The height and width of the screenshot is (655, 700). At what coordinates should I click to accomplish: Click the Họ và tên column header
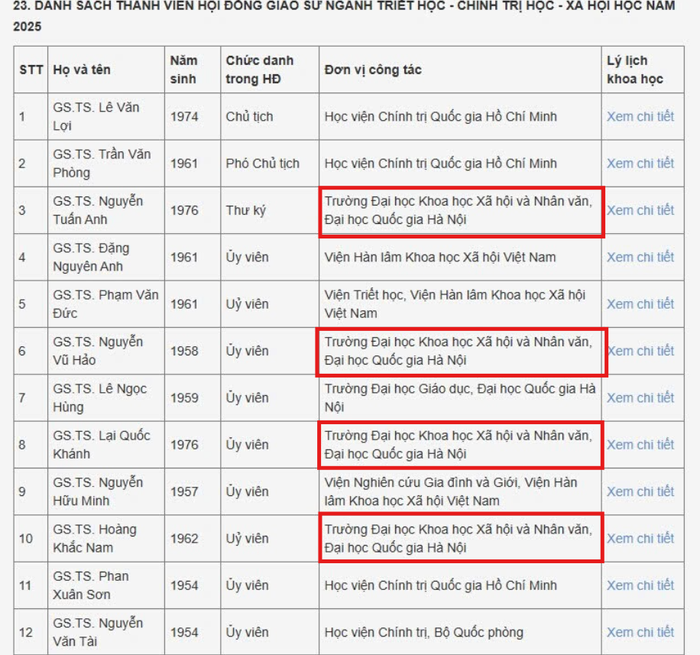pos(82,70)
